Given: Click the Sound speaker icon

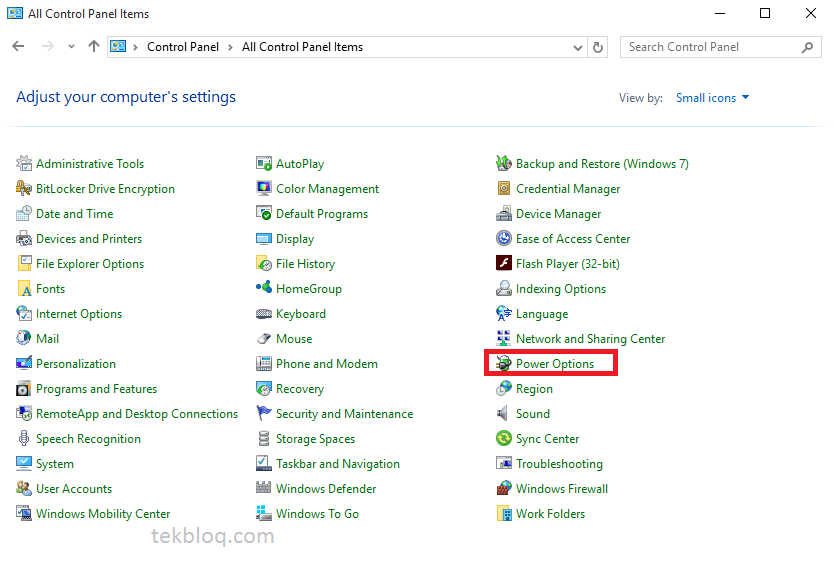Looking at the screenshot, I should tap(503, 413).
